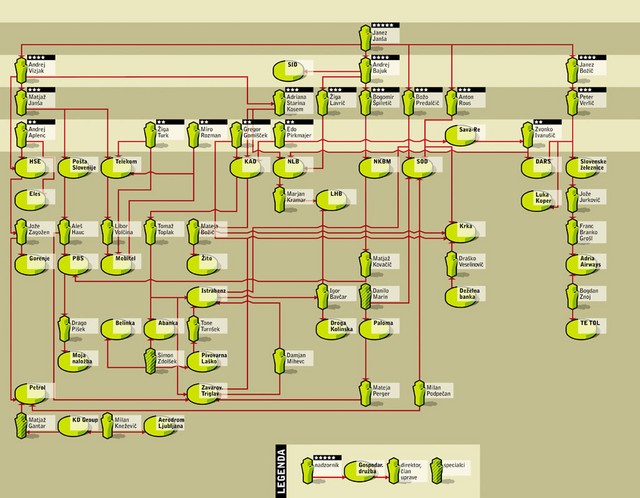Screen dimensions: 640x498
Task: Click the figure icon of Andrej Bajuk
Action: [365, 70]
